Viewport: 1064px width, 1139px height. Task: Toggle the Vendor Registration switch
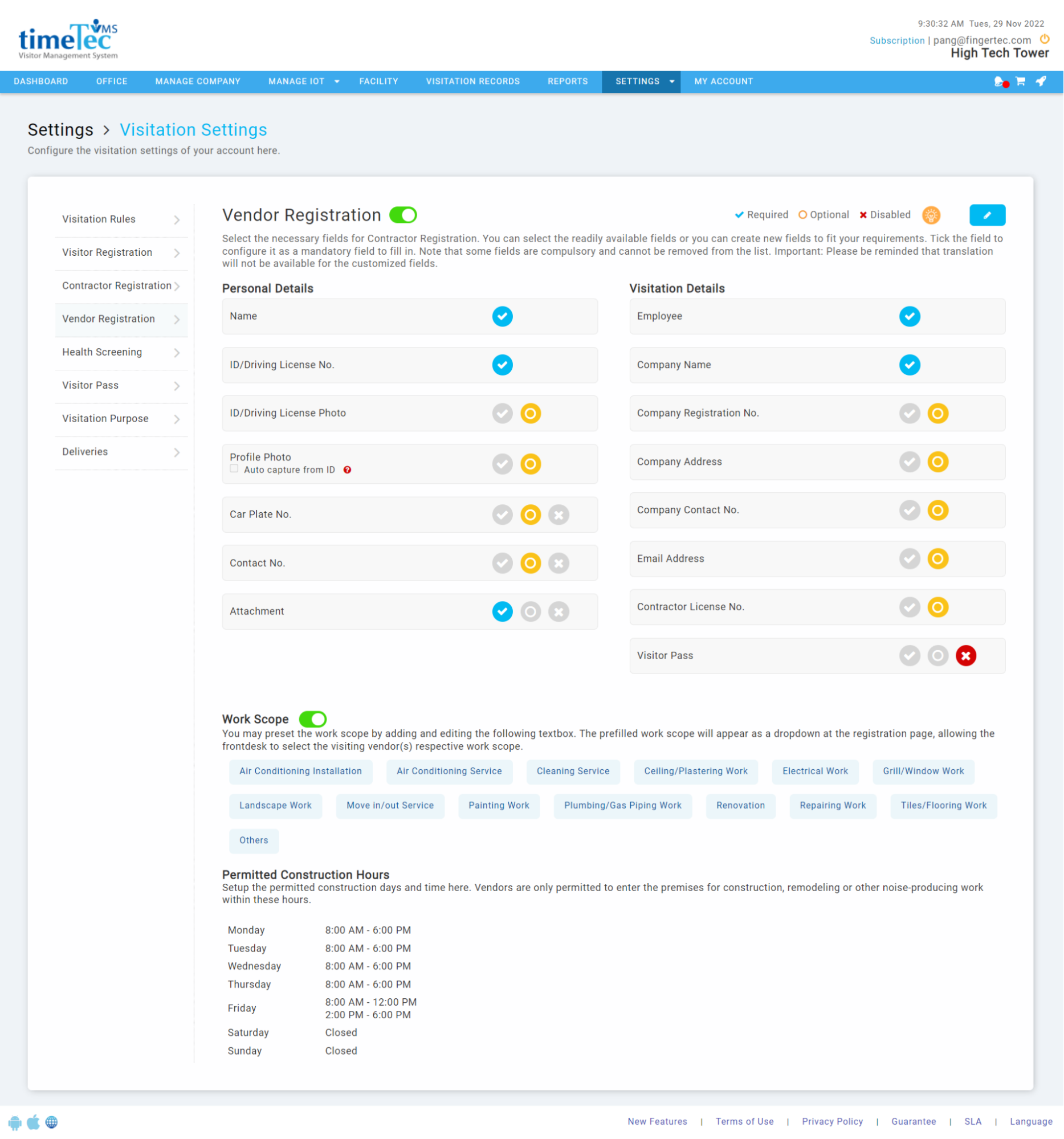coord(403,215)
